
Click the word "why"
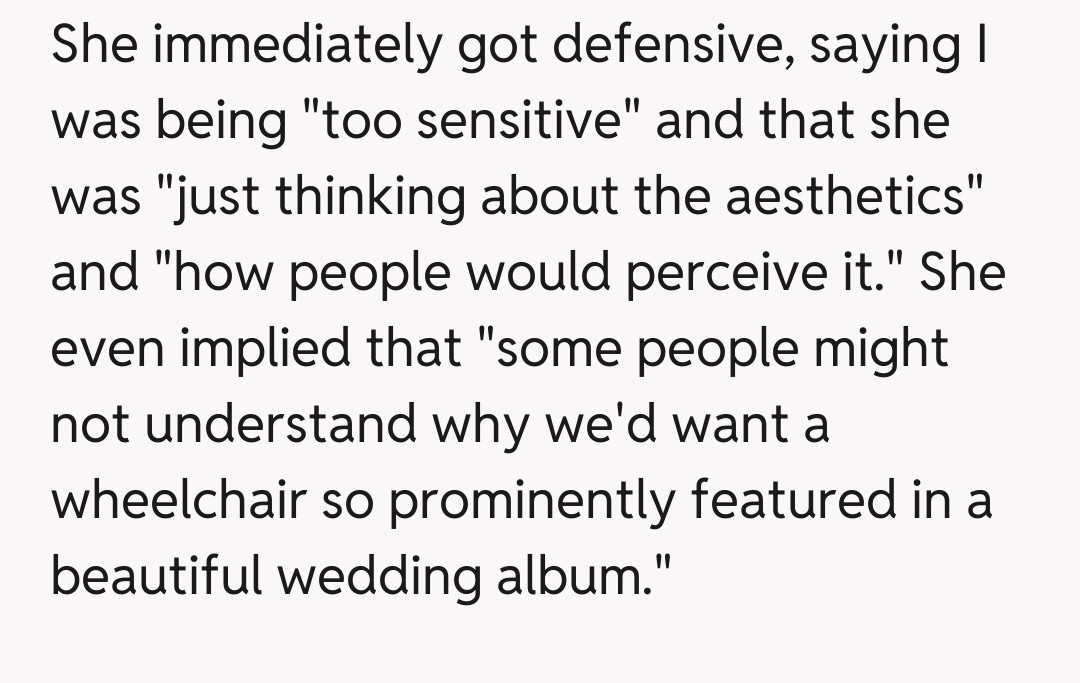click(x=481, y=425)
